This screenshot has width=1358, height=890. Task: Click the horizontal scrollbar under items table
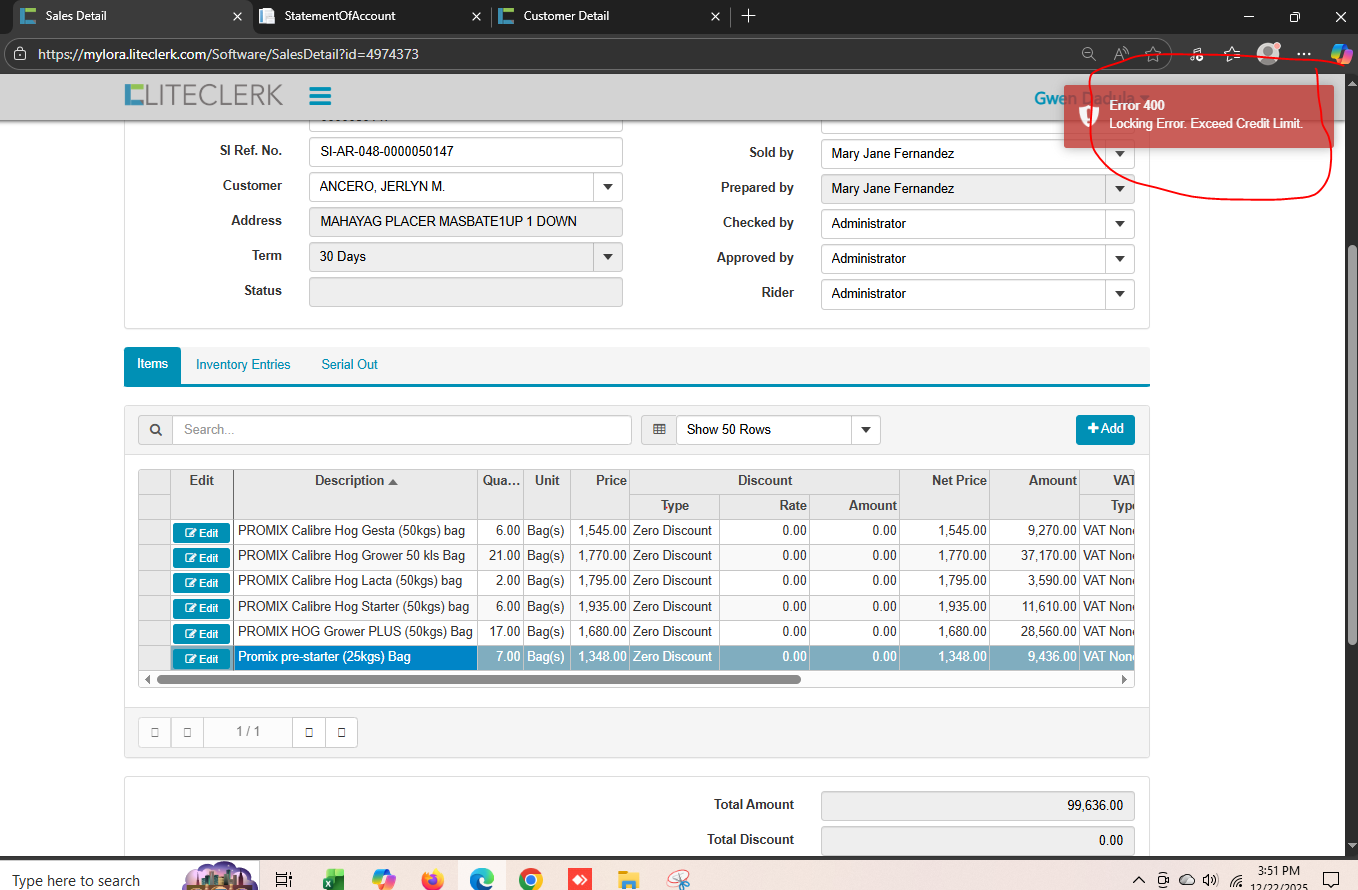(478, 679)
